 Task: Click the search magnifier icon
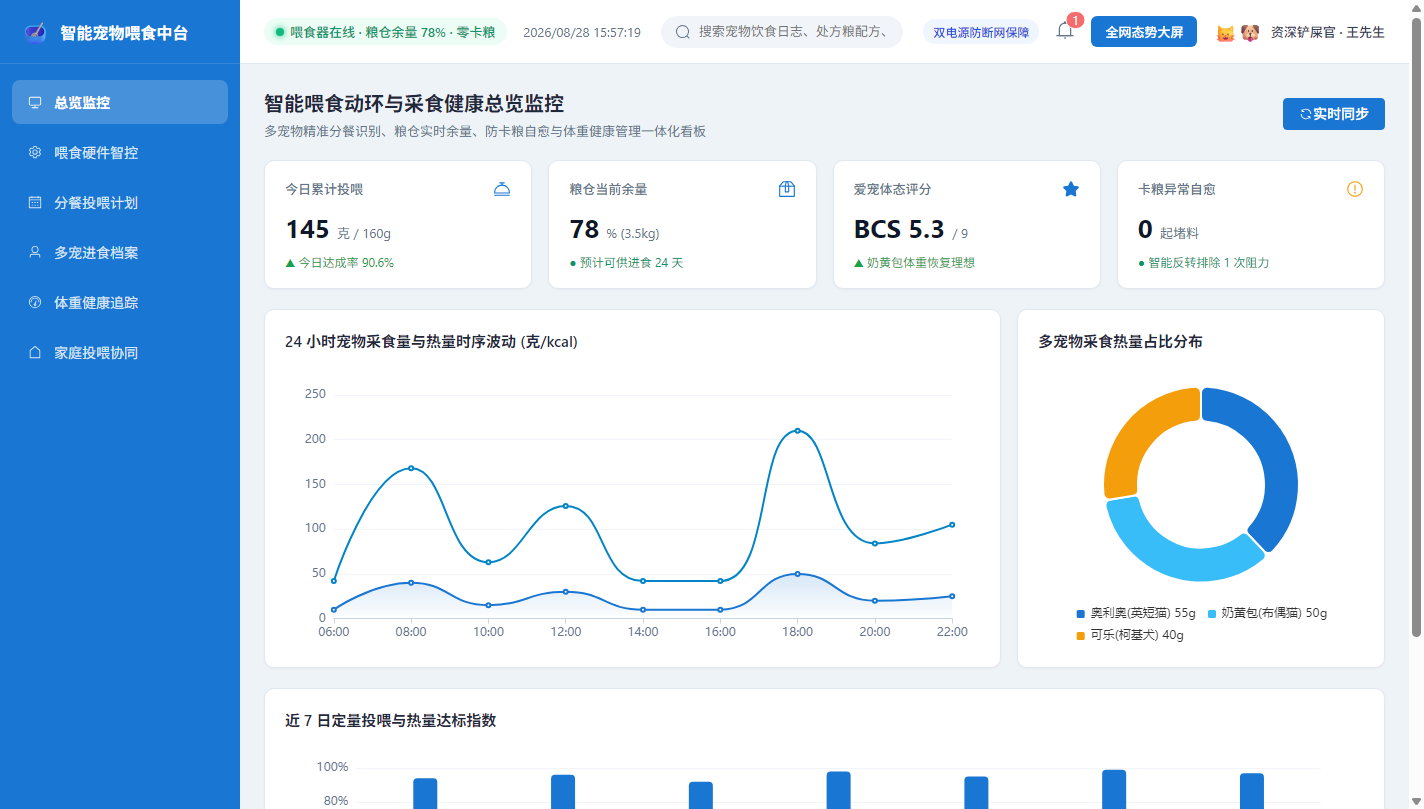683,32
